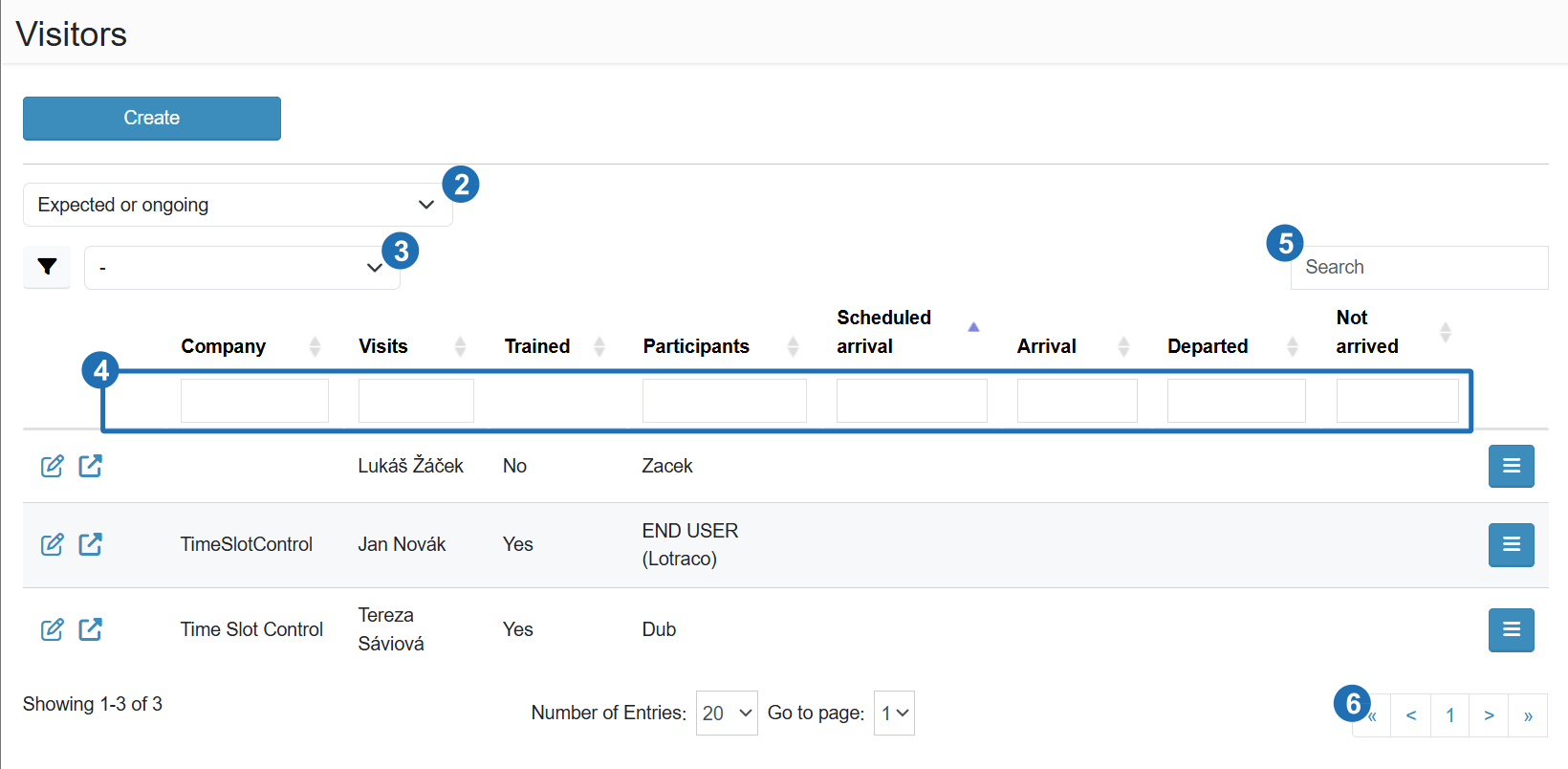The image size is (1568, 769).
Task: Edit the Tereza Sáviová visitor row
Action: [x=53, y=629]
